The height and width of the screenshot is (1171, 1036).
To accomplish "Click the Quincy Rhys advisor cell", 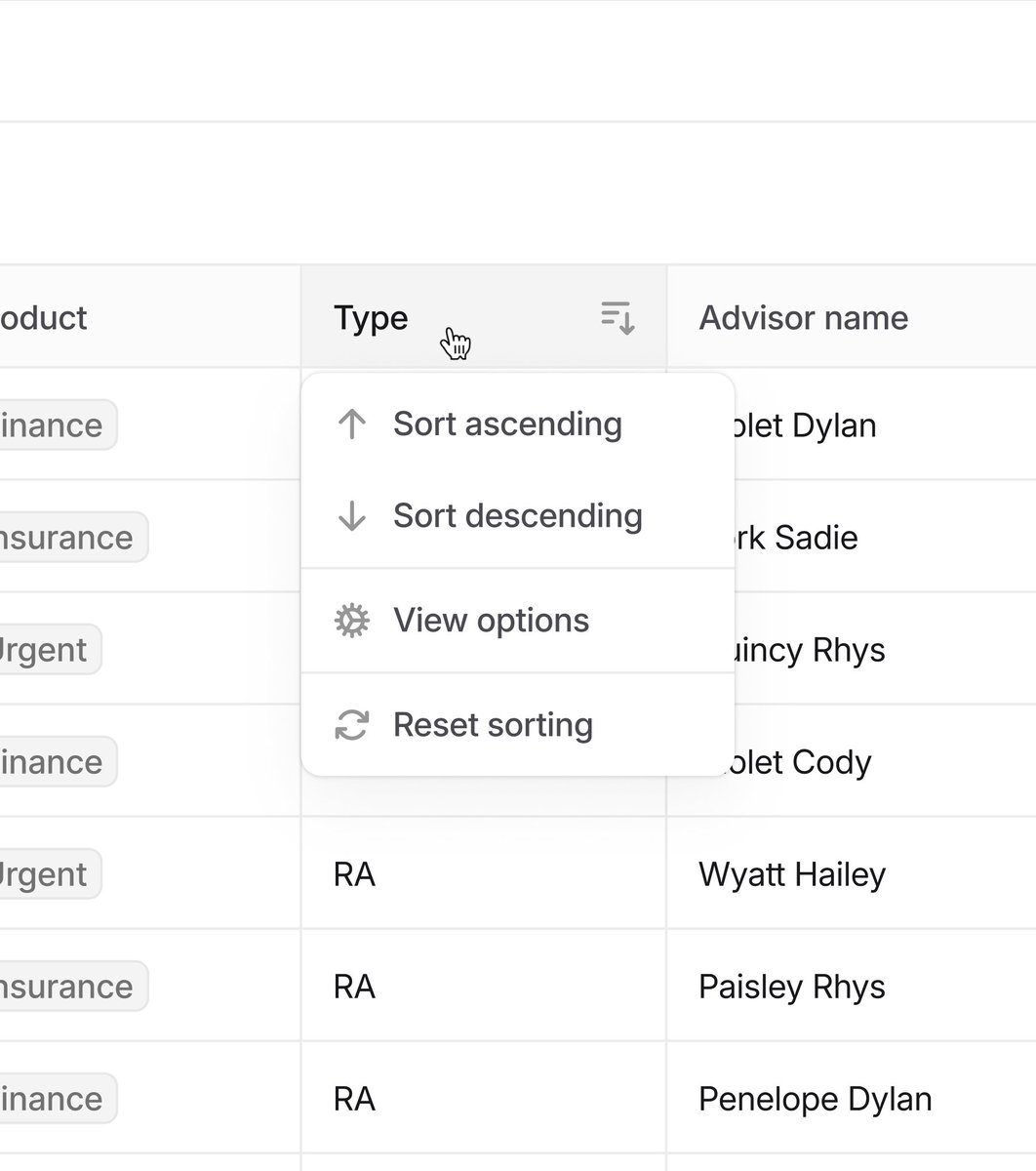I will 851,650.
